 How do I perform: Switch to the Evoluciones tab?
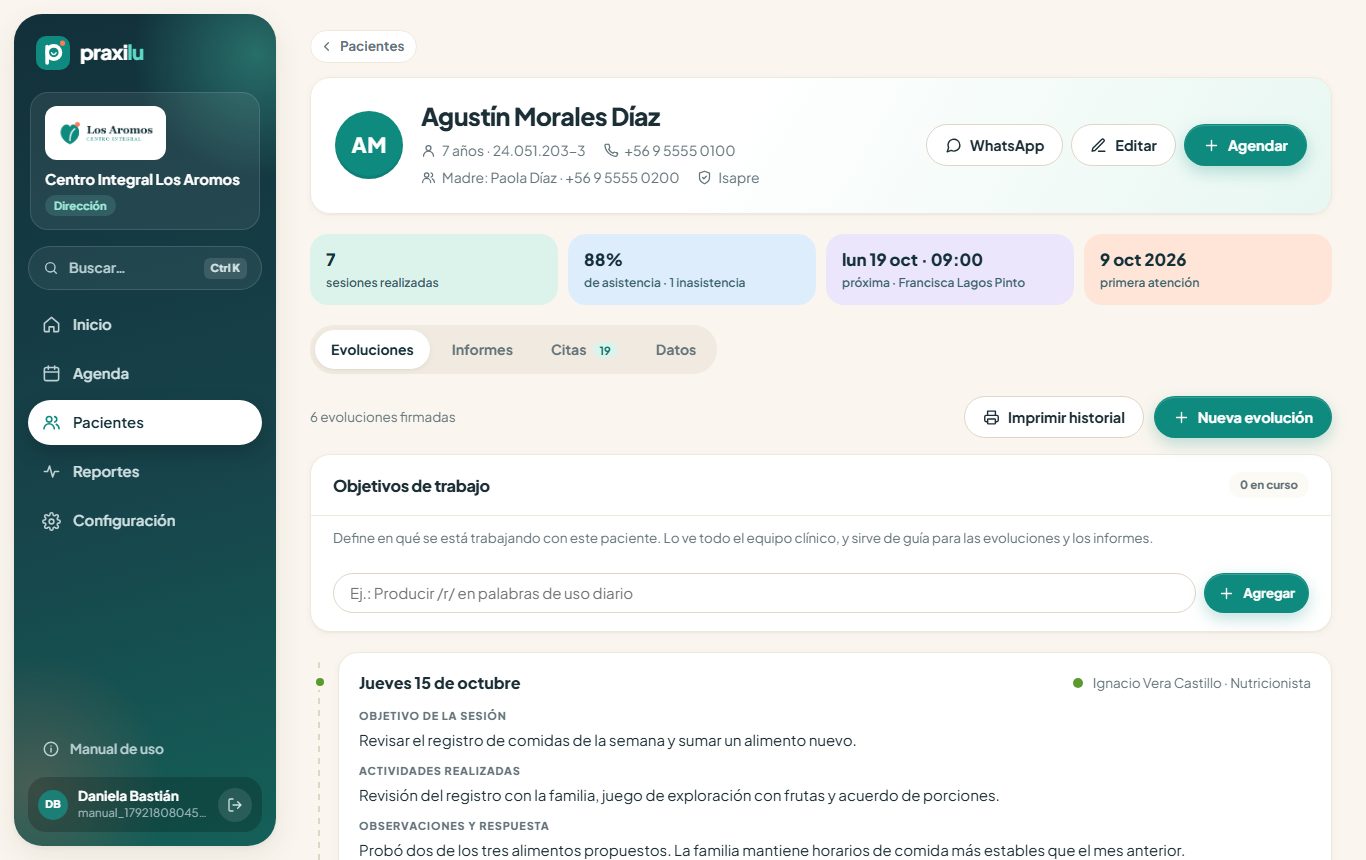tap(372, 350)
